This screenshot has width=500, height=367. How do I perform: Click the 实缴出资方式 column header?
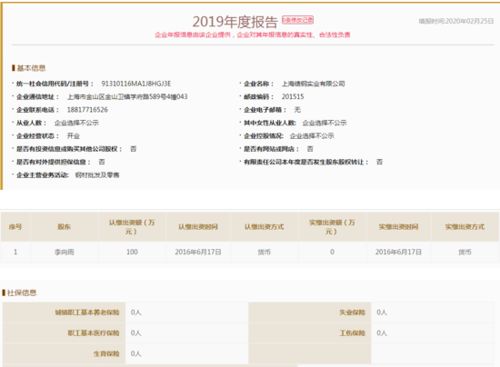(x=465, y=227)
